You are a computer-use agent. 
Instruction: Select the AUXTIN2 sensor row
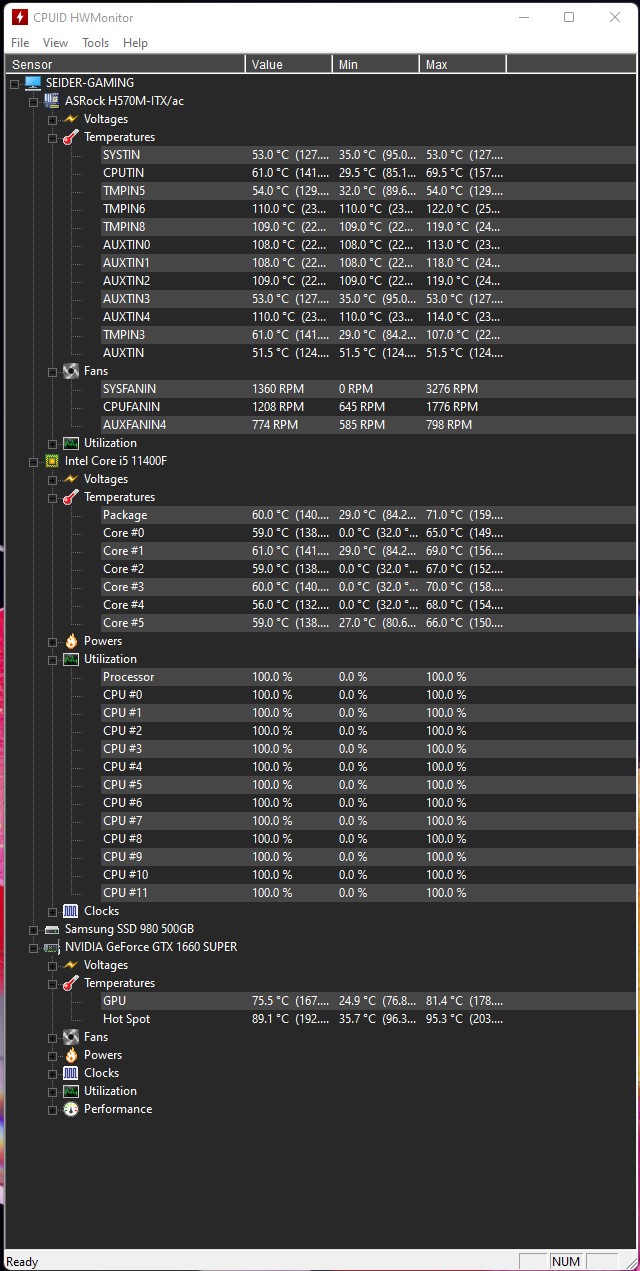368,281
